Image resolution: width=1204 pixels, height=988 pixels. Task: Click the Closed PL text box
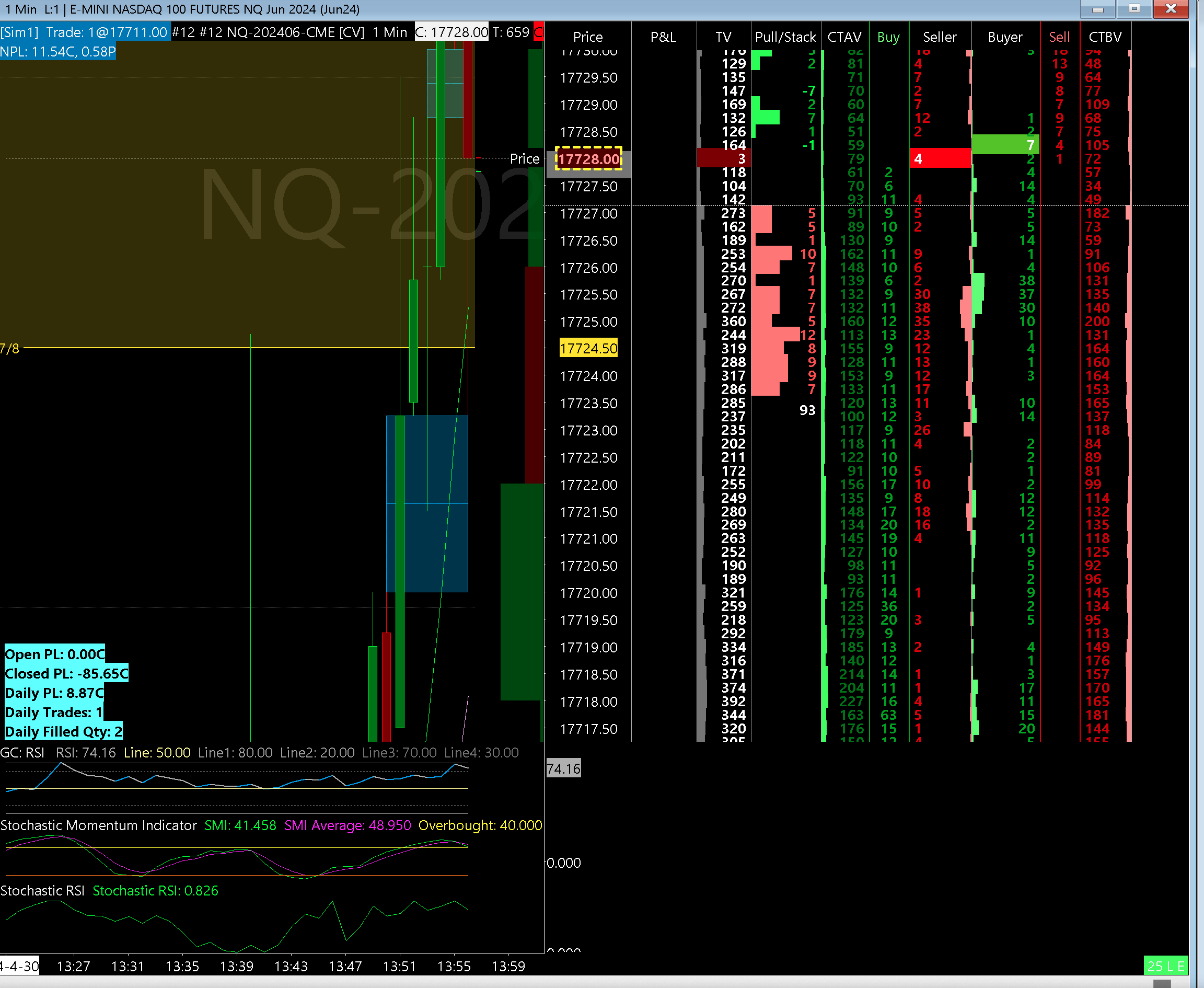coord(66,673)
